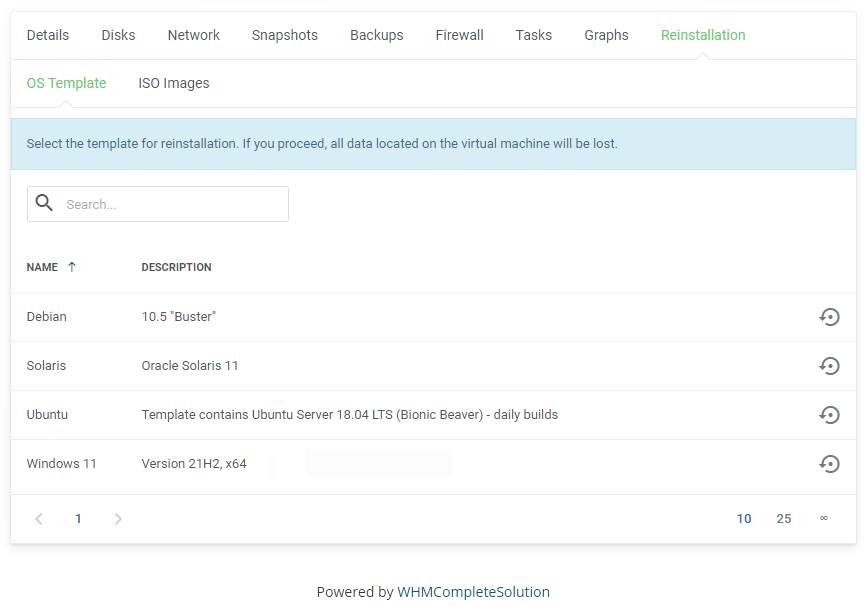868x606 pixels.
Task: Click inside the template search field
Action: click(170, 204)
